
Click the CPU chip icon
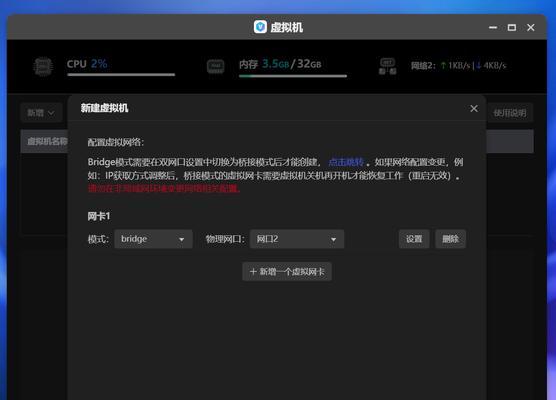click(43, 66)
